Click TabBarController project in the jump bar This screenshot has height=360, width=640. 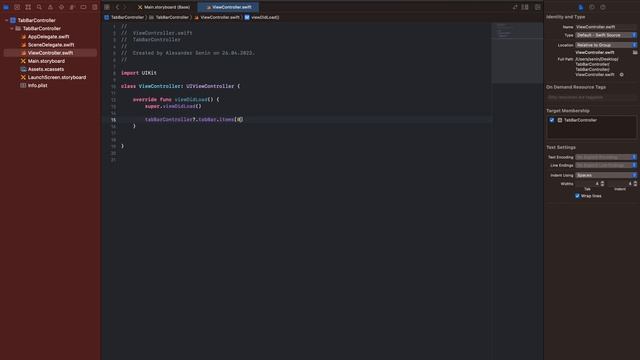pyautogui.click(x=127, y=17)
